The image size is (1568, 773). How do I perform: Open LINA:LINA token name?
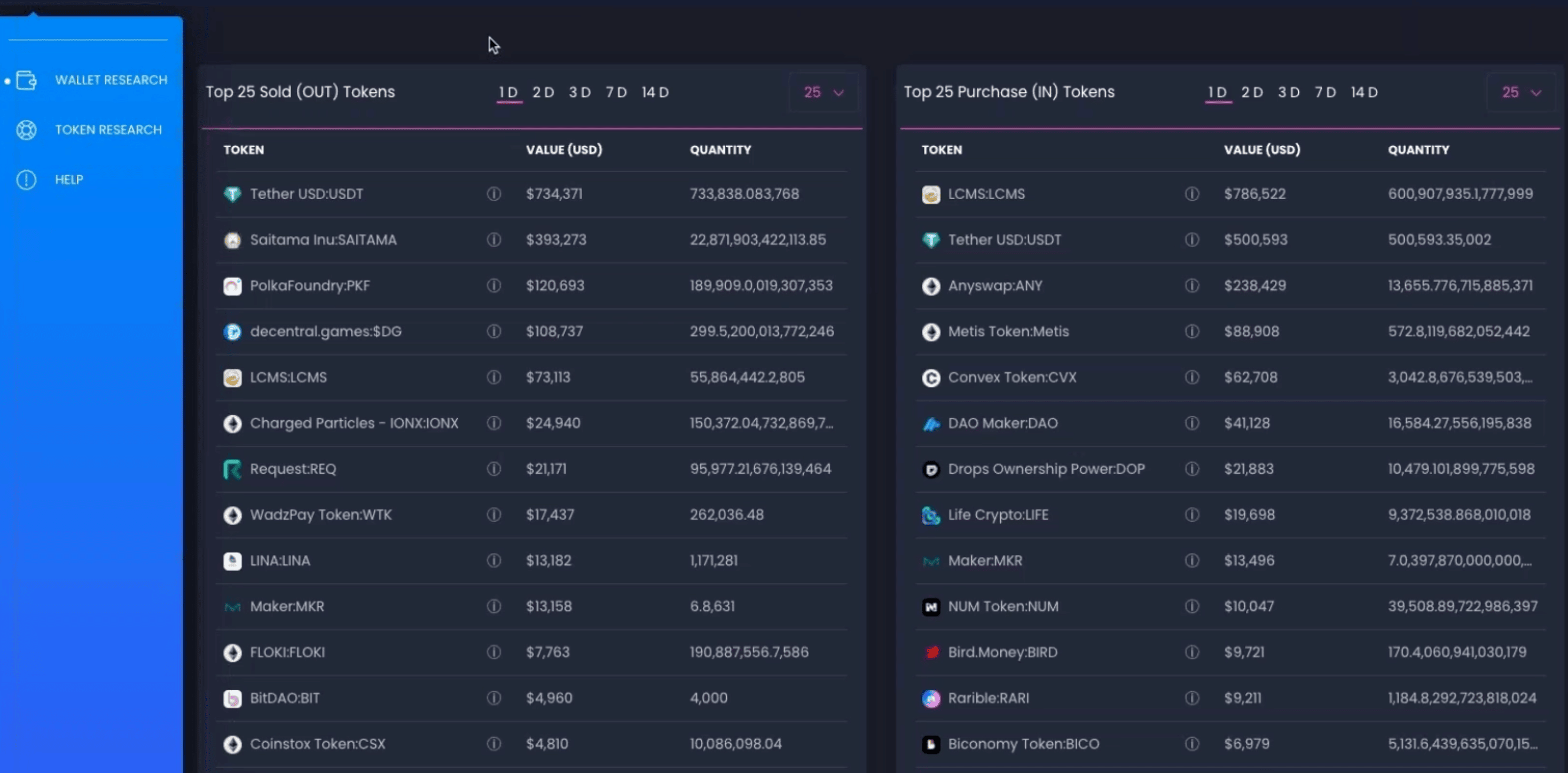click(x=280, y=561)
